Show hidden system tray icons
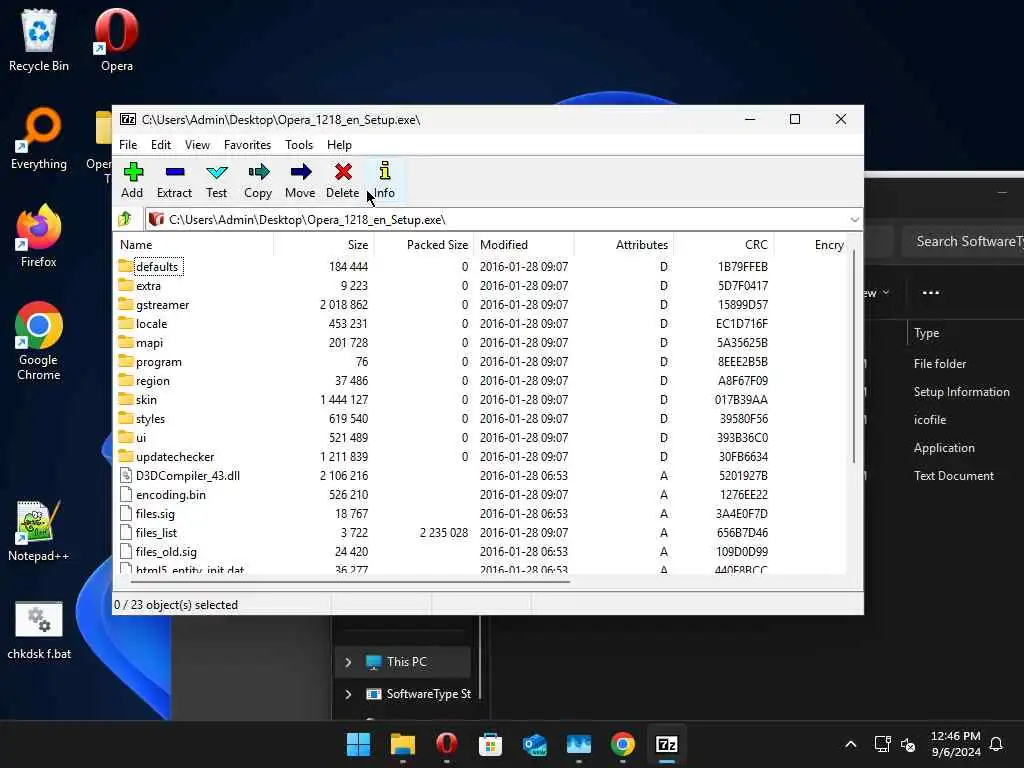This screenshot has height=768, width=1024. [850, 744]
